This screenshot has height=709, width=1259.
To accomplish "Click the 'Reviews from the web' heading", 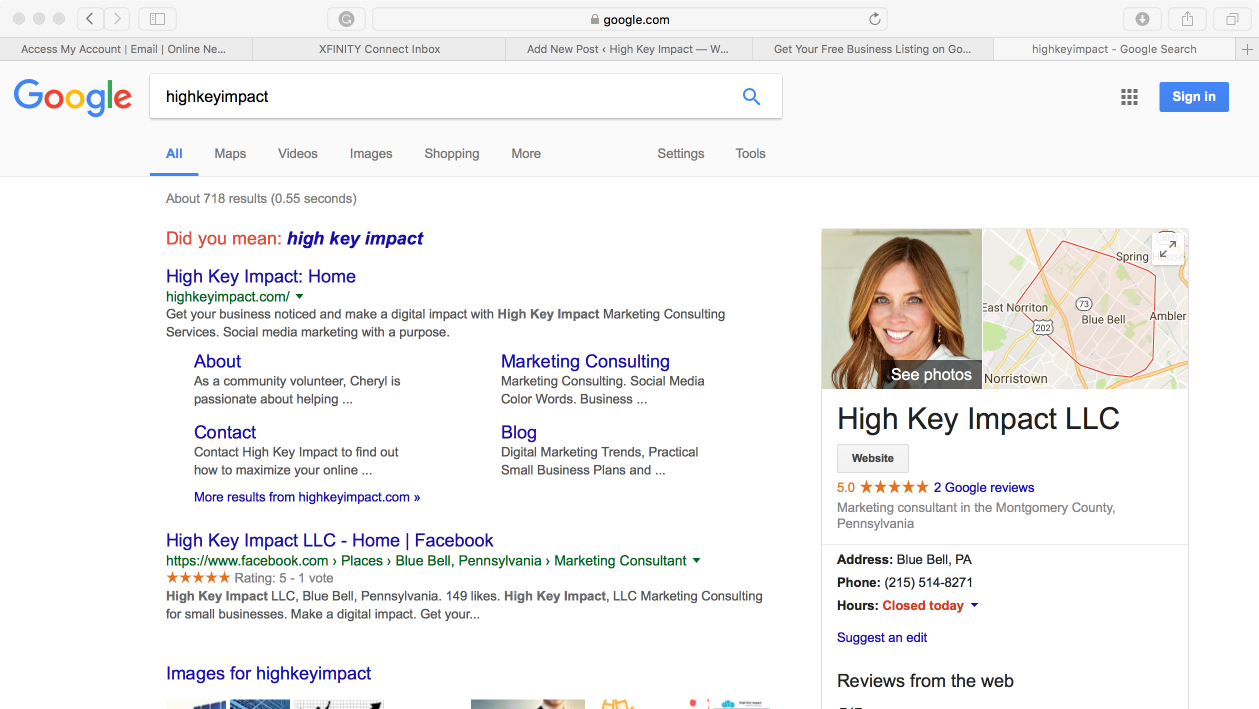I will (x=925, y=682).
